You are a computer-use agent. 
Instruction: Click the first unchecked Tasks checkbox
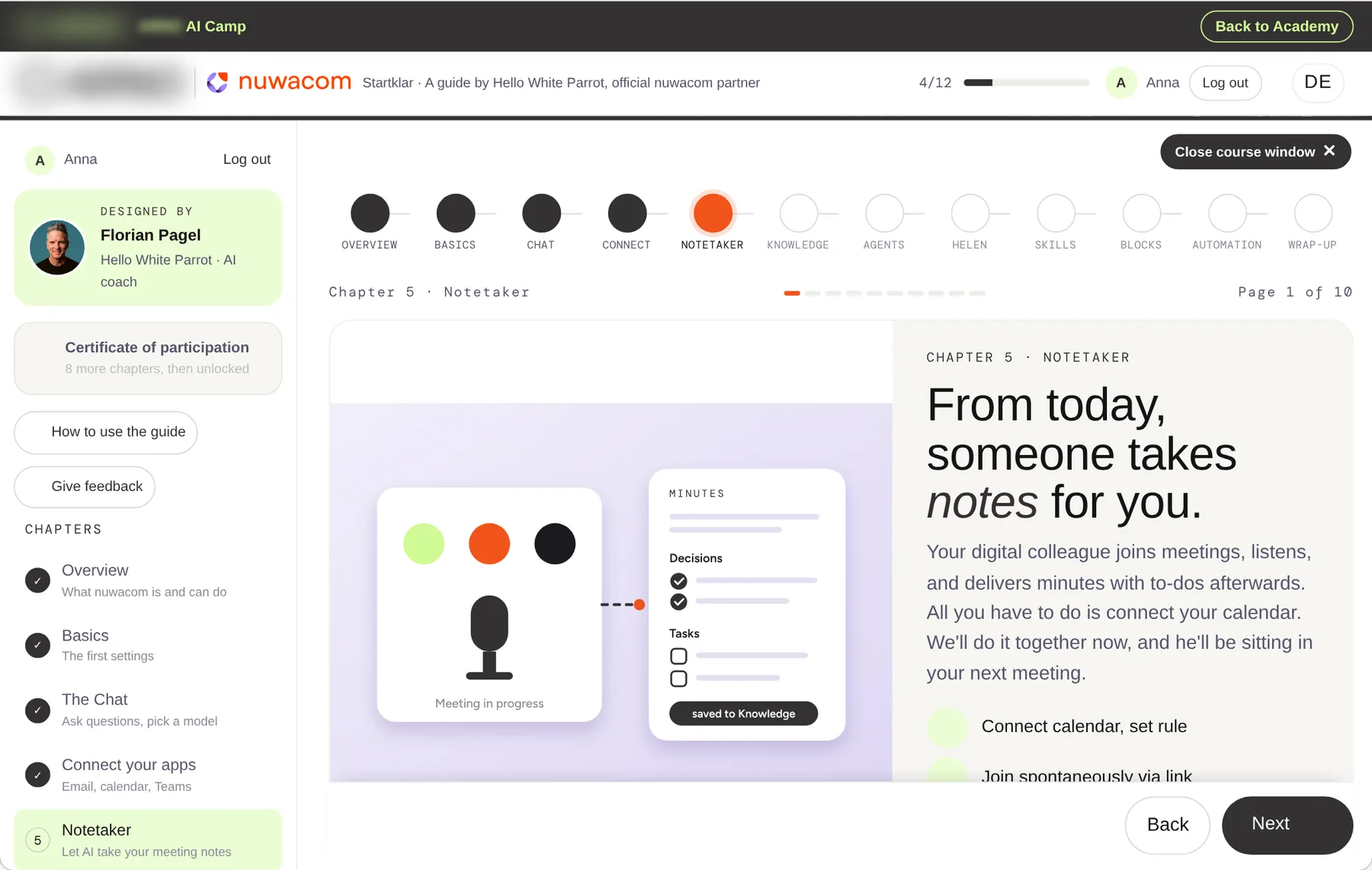(678, 656)
